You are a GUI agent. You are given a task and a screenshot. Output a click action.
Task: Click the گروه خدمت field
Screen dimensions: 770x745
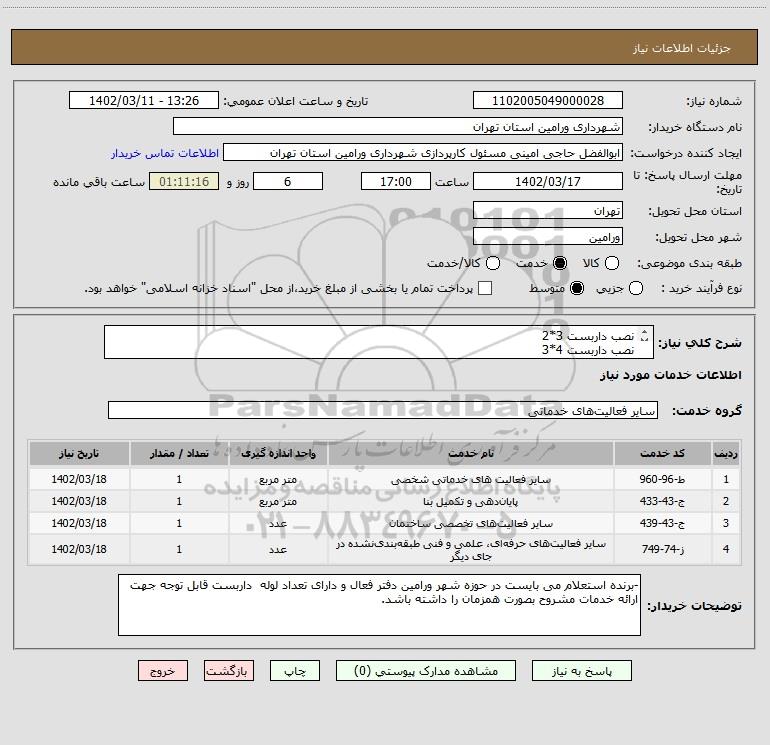coord(383,411)
